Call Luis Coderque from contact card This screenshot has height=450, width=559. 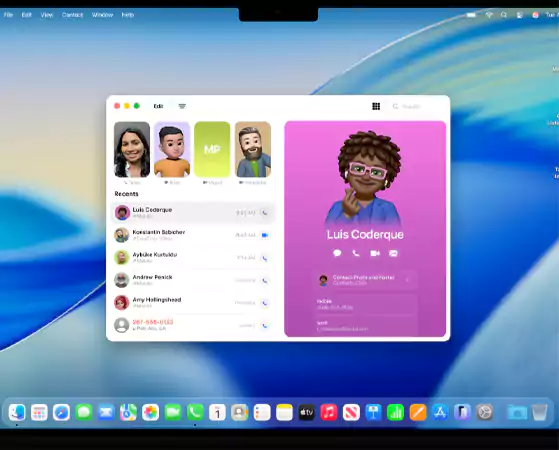356,253
